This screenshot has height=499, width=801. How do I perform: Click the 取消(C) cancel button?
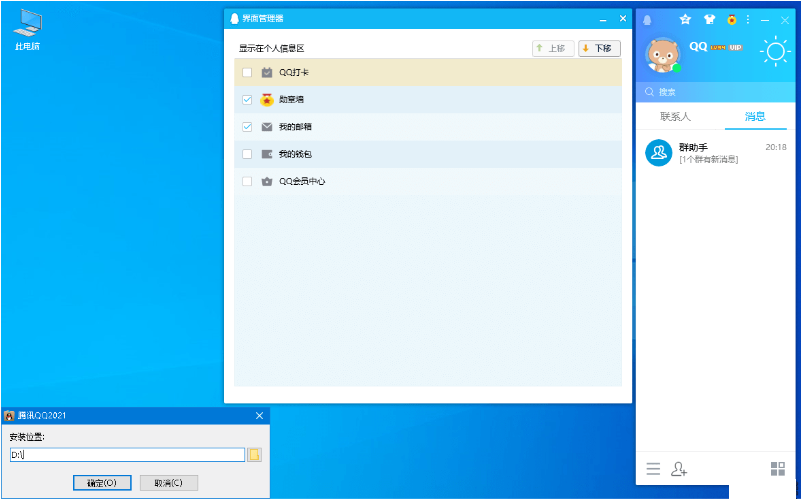[169, 483]
